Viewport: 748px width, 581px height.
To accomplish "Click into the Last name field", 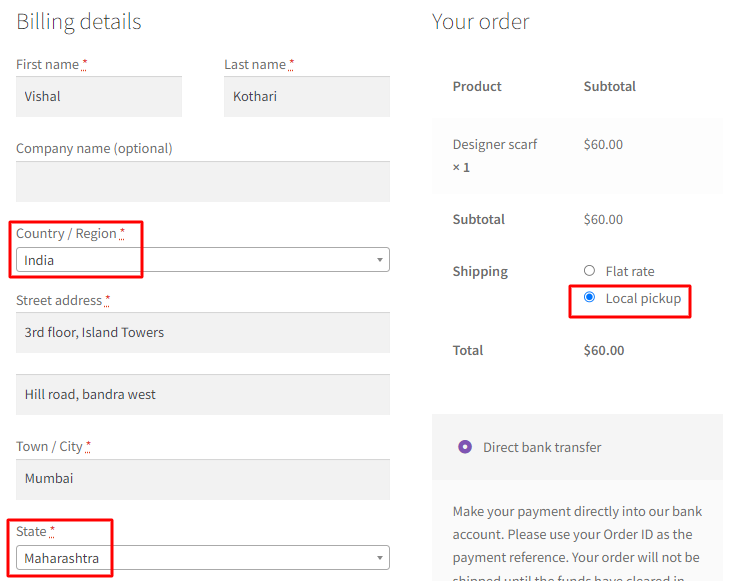I will (306, 97).
